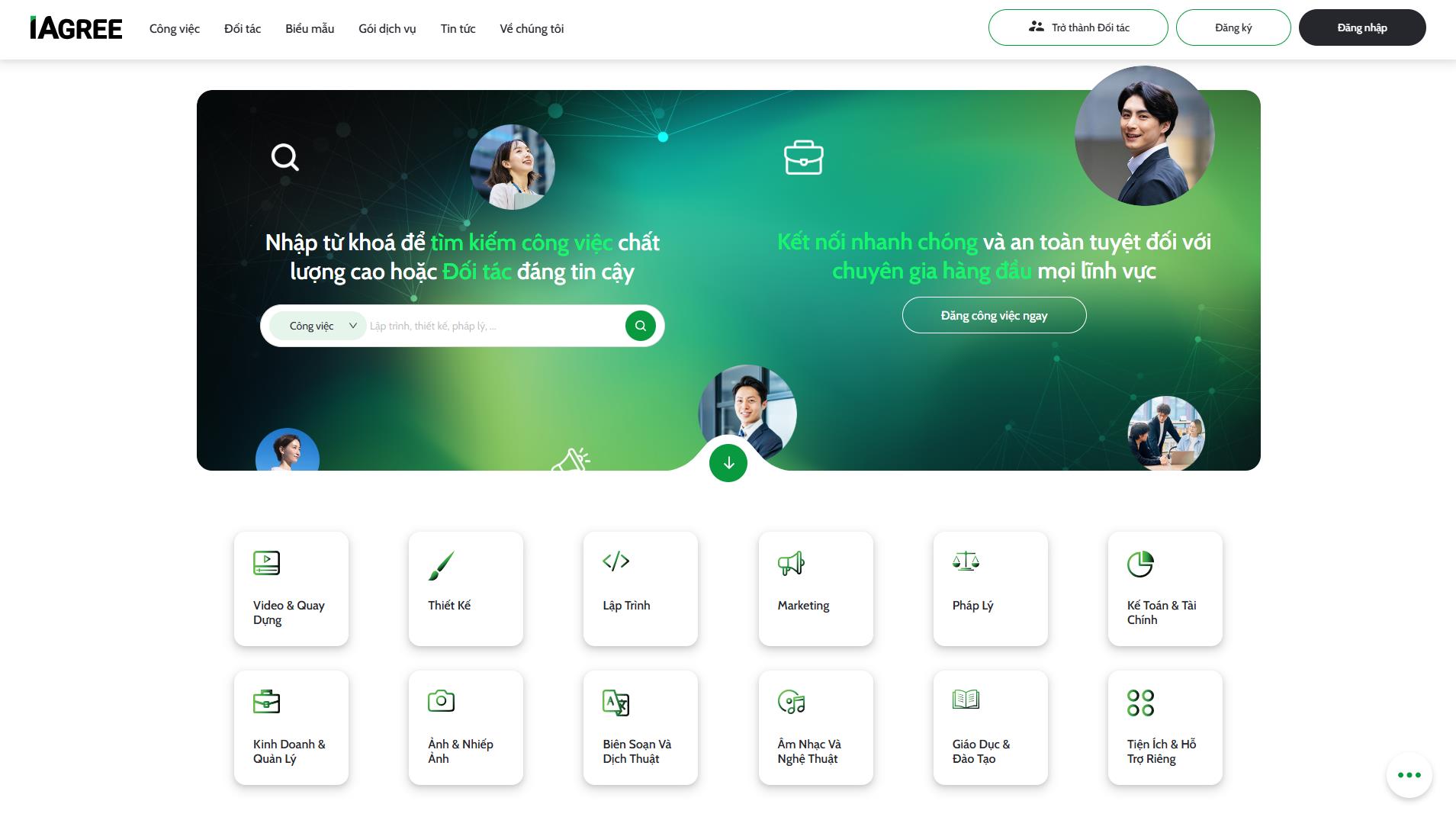Click the three-dot floating chat button
Viewport: 1456px width, 817px height.
1409,775
